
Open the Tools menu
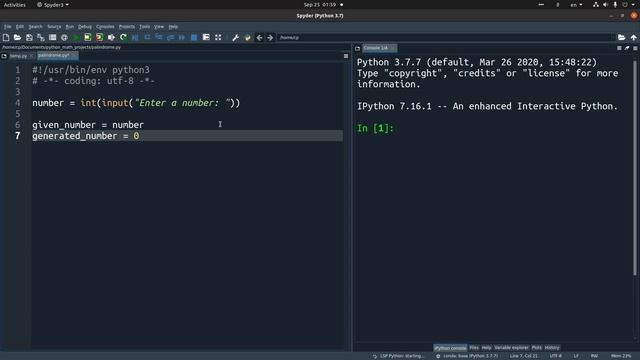point(144,27)
